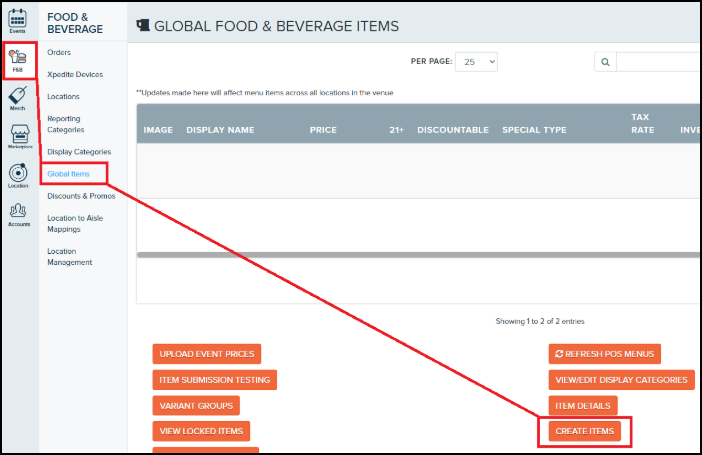The image size is (702, 455).
Task: Click the Image column header
Action: point(158,130)
